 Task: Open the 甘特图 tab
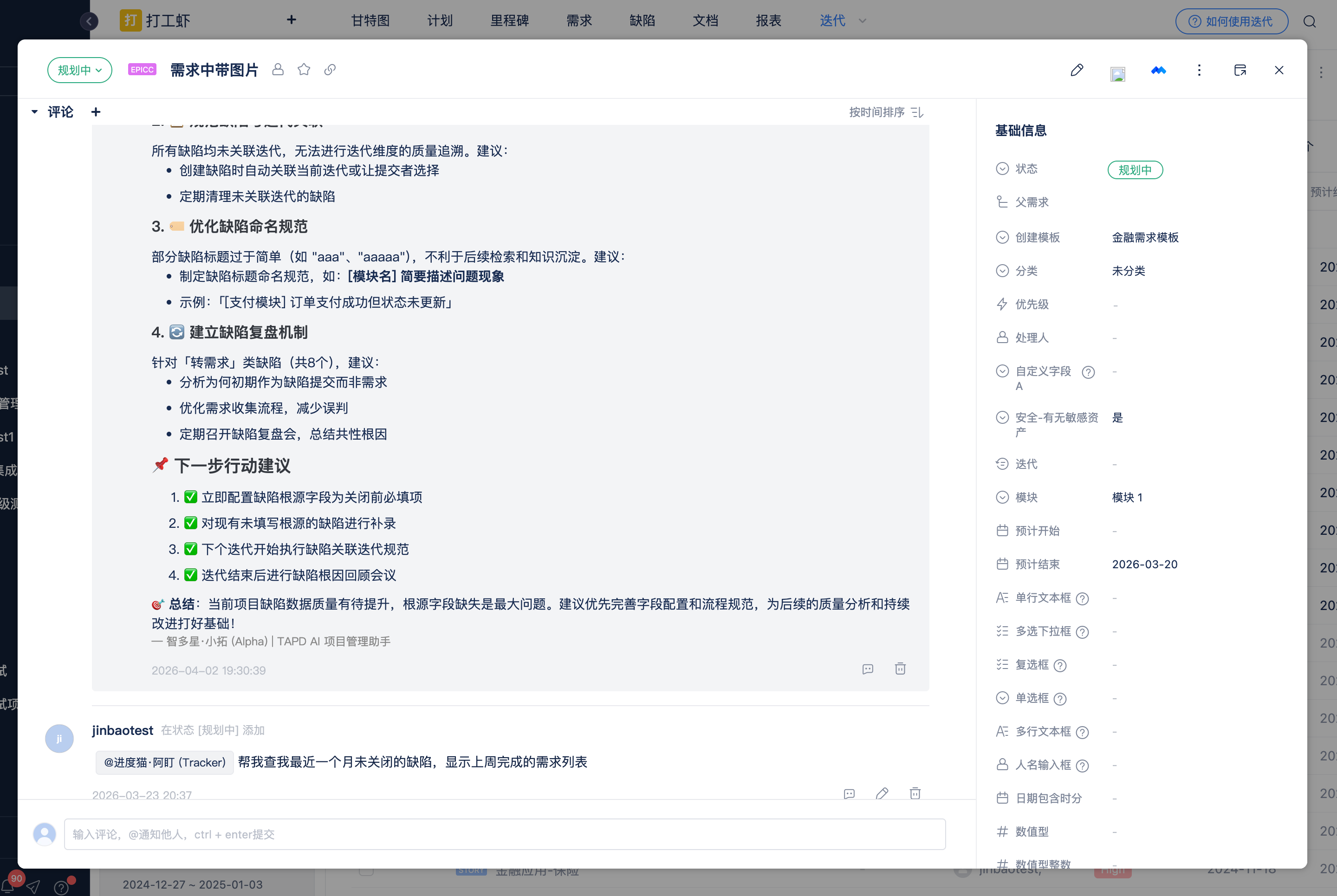pyautogui.click(x=370, y=21)
